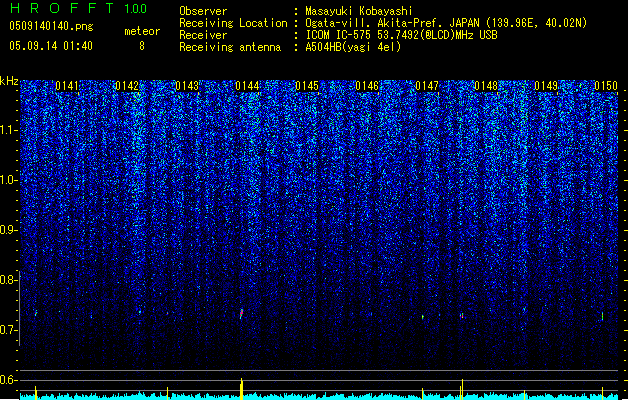Viewport: 629px width, 400px height.
Task: Click the Receiving Location label
Action: (233, 23)
